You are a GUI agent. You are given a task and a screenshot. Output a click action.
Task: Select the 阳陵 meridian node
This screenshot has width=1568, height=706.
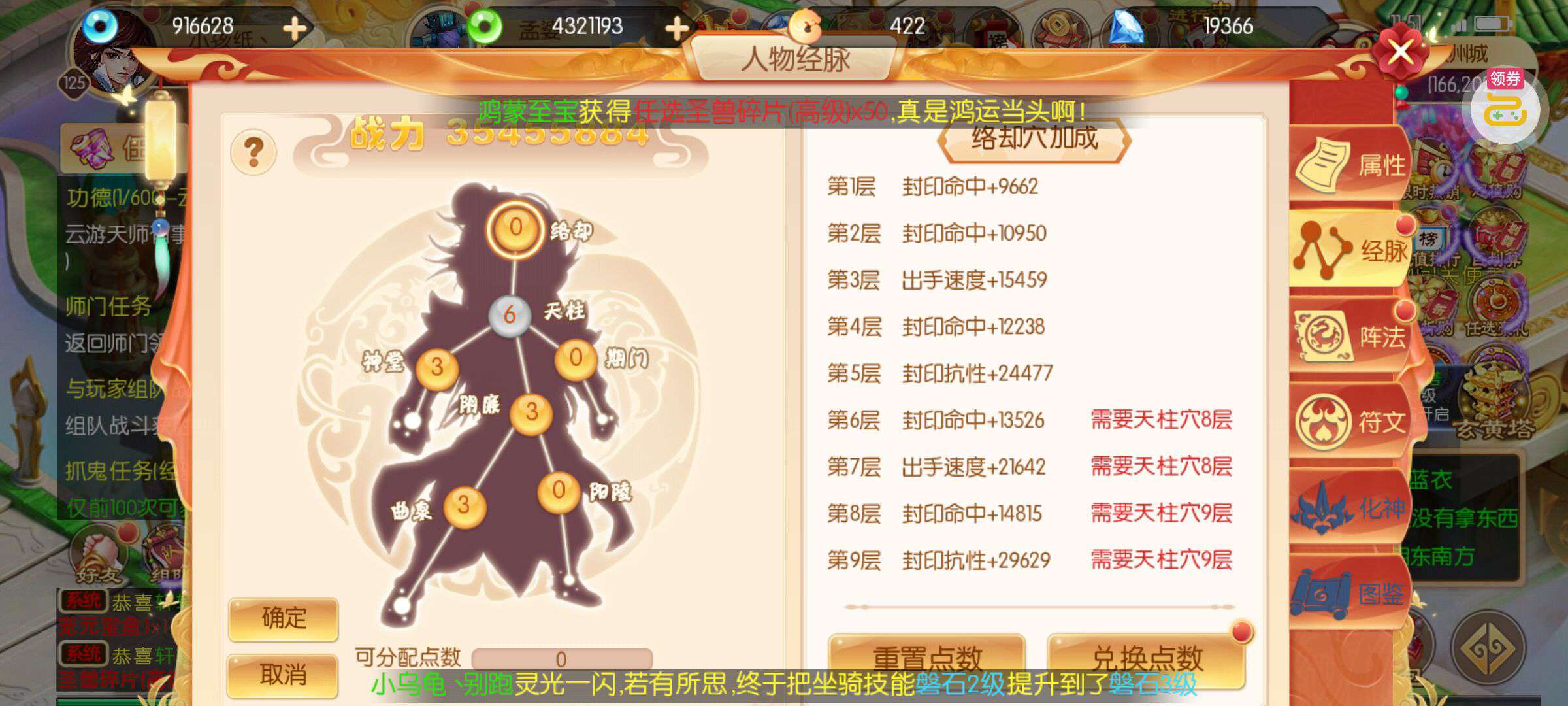(559, 490)
